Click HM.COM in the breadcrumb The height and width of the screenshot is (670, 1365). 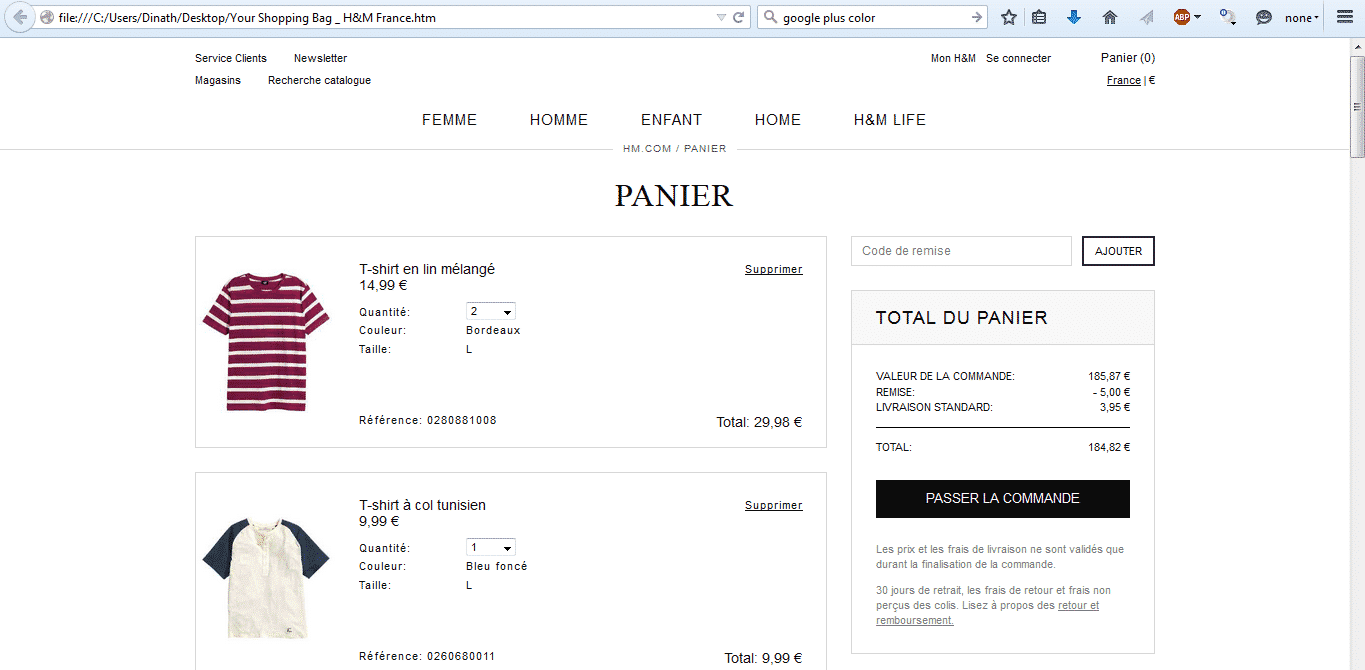(646, 149)
